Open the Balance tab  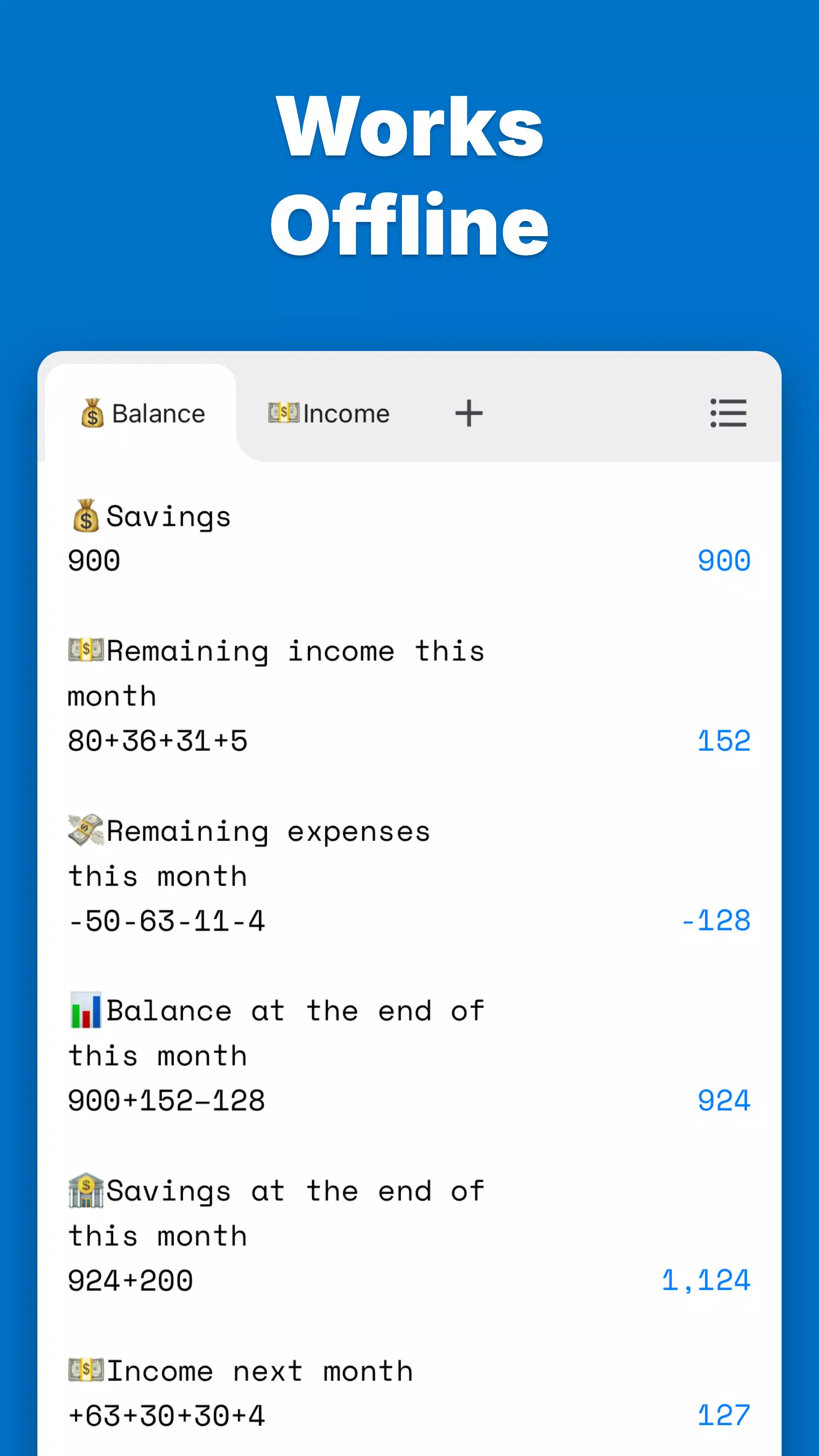coord(141,413)
